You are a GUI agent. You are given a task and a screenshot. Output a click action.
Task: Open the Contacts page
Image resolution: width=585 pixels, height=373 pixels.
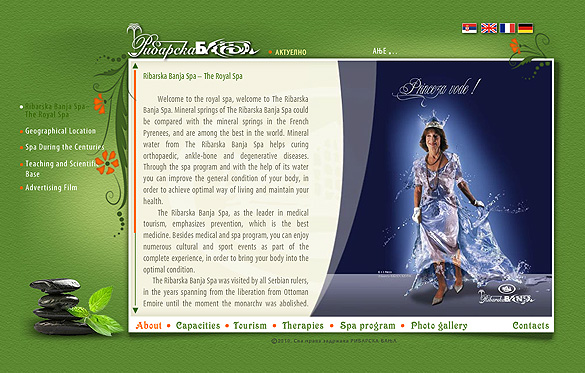click(531, 326)
